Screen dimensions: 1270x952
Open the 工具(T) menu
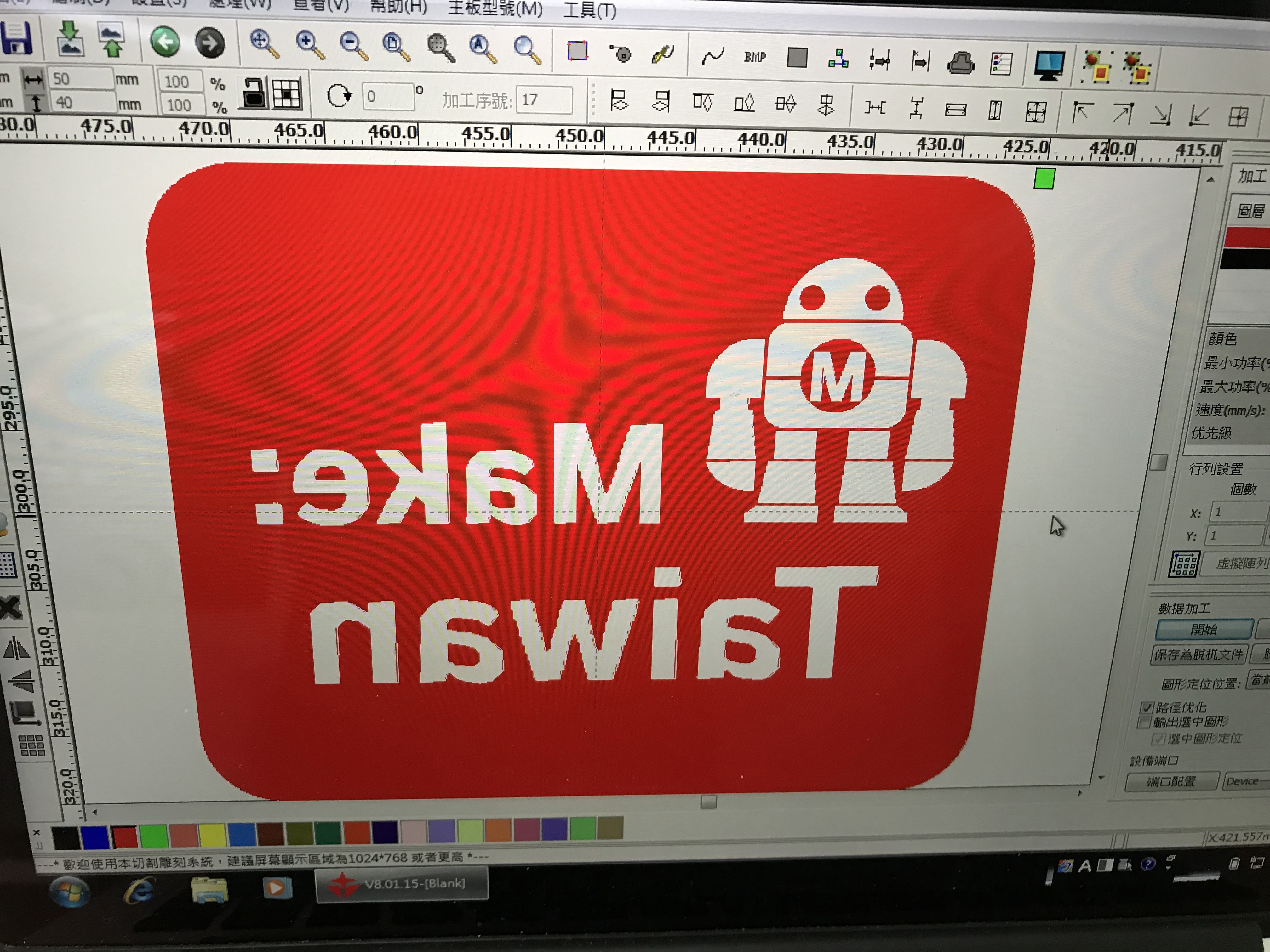[589, 10]
